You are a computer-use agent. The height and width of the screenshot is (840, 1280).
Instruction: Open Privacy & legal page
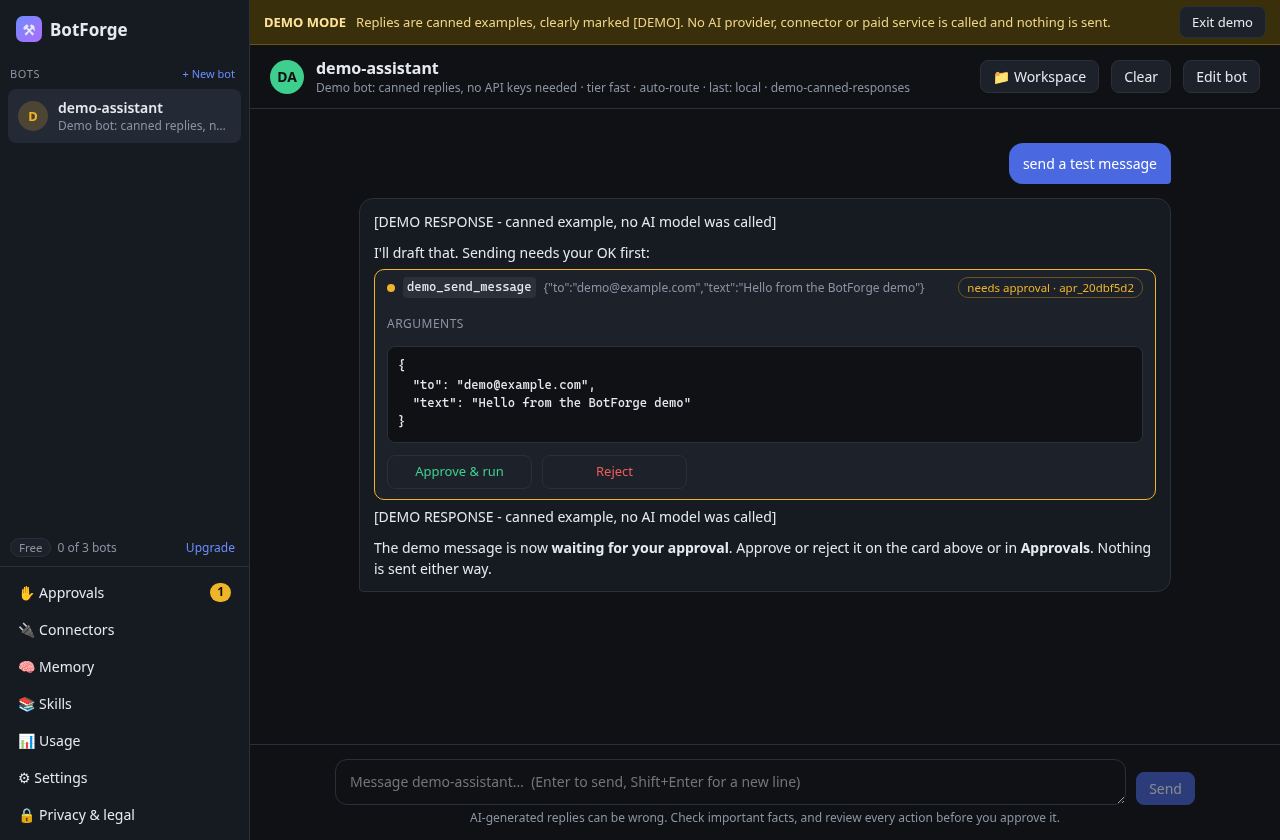pyautogui.click(x=124, y=815)
